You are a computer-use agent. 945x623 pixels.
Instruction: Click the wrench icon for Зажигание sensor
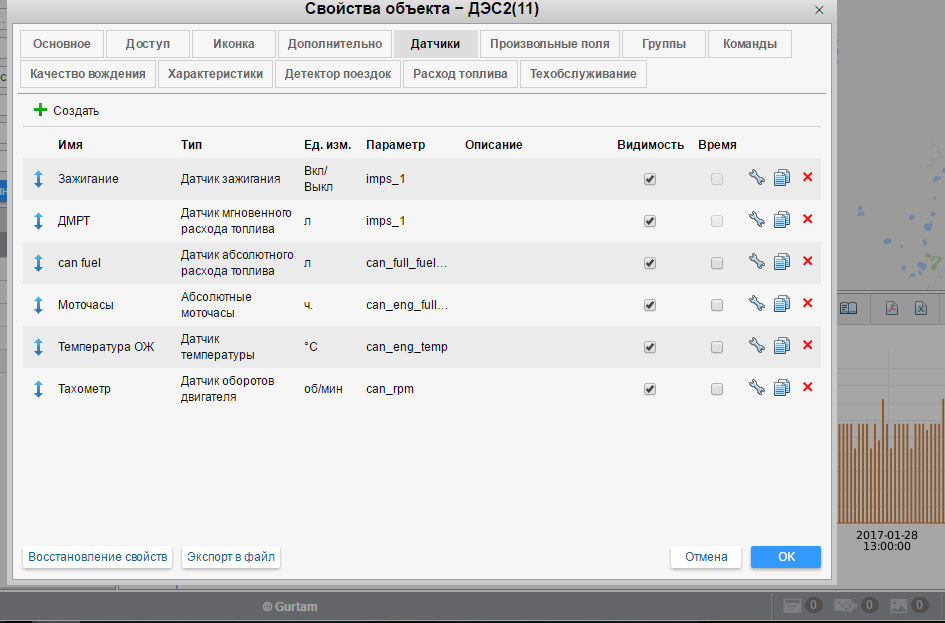click(756, 178)
